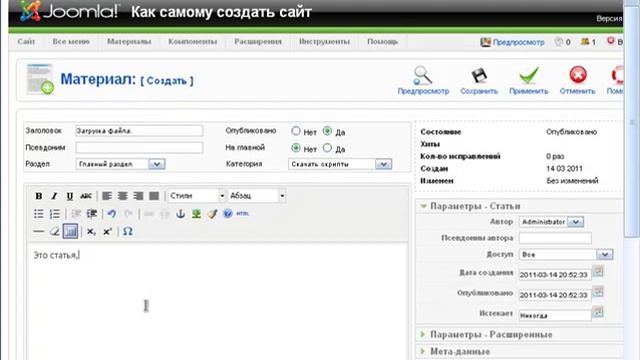Viewport: 640px width, 360px height.
Task: Set На главной to Да
Action: (x=327, y=148)
